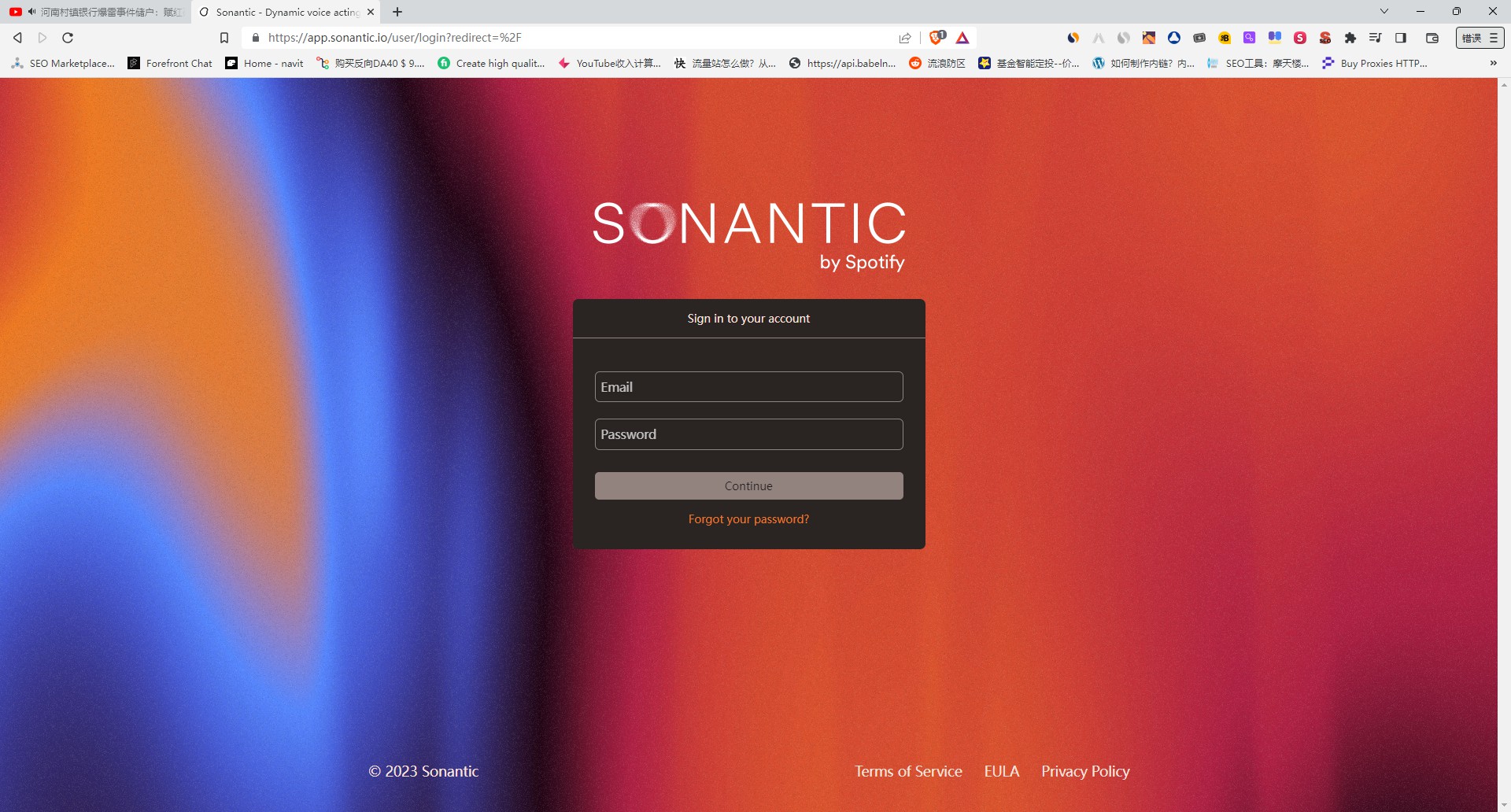This screenshot has width=1511, height=812.
Task: Open the Forgot your password link
Action: [748, 519]
